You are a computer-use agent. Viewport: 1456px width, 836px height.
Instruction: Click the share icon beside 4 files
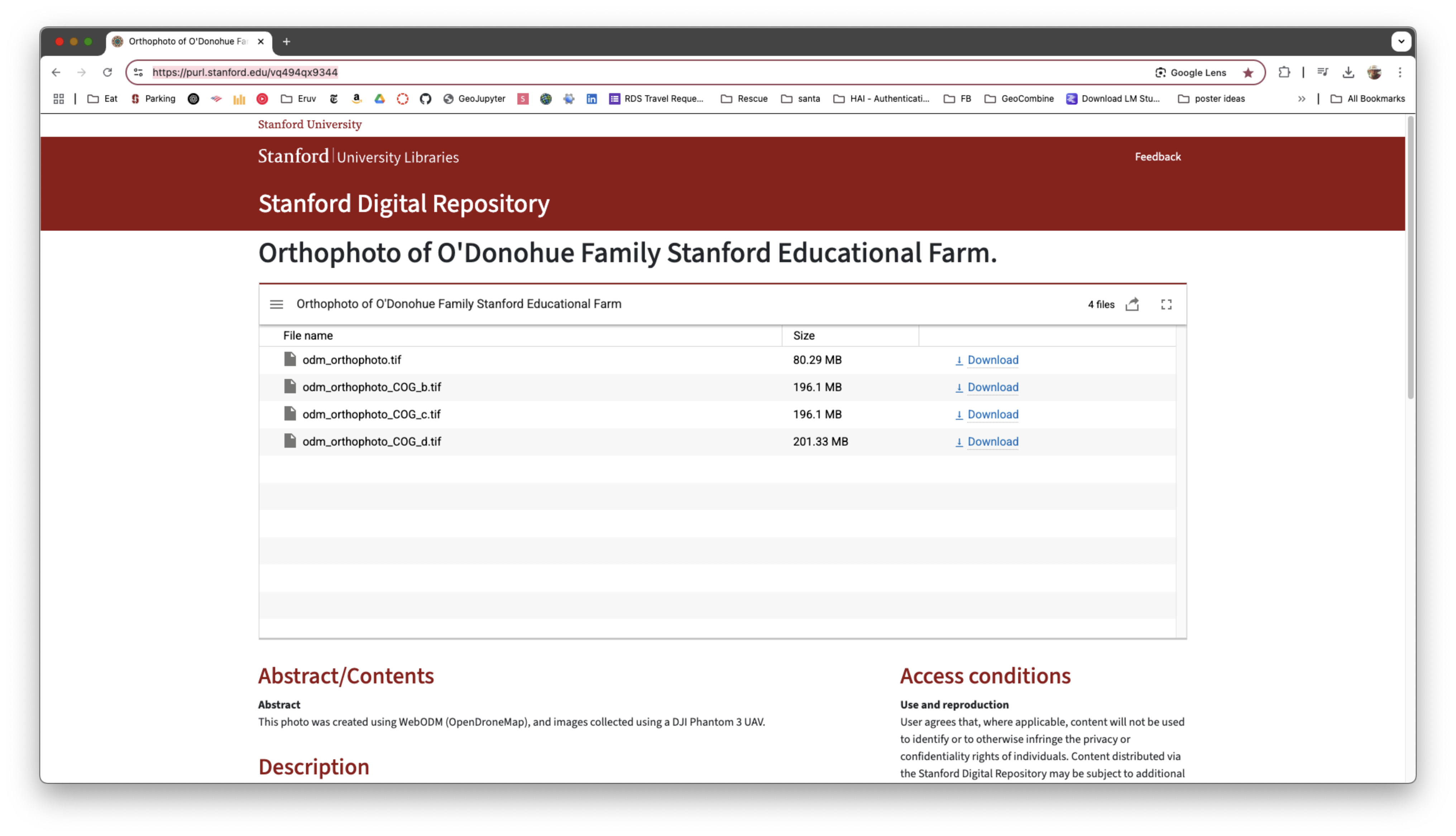point(1132,304)
